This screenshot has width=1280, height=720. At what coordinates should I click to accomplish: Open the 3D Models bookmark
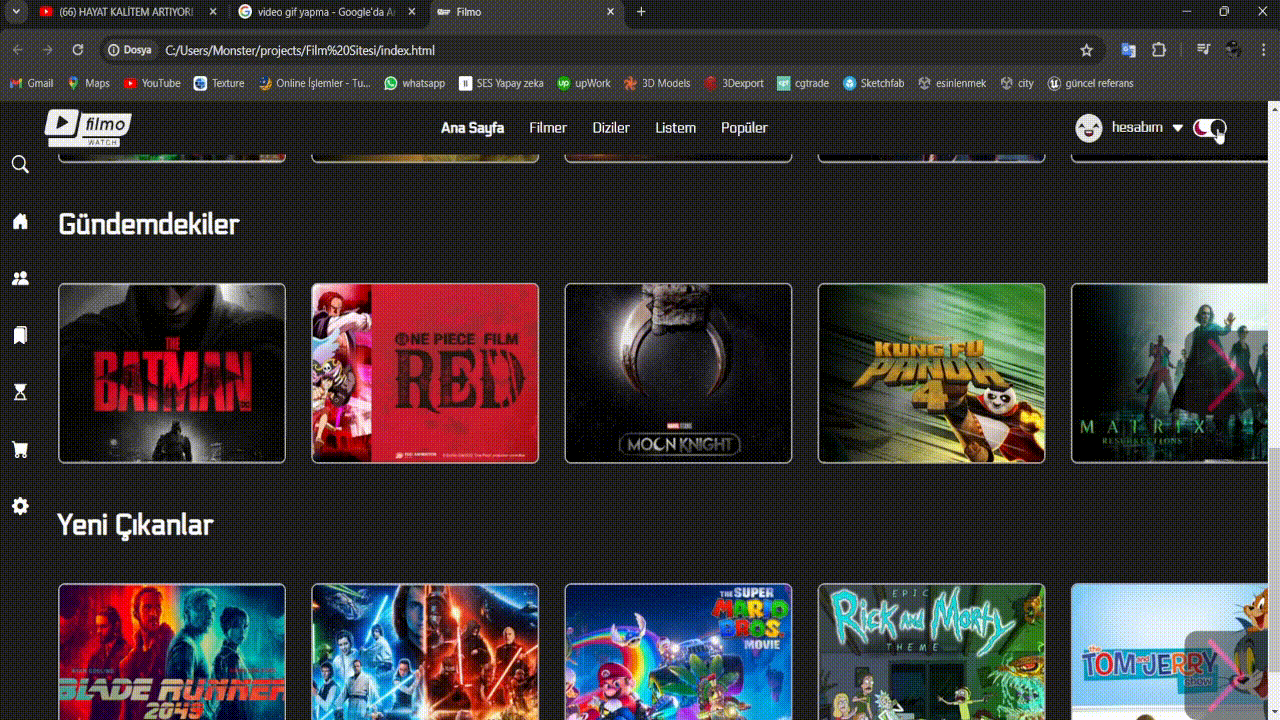pos(656,83)
